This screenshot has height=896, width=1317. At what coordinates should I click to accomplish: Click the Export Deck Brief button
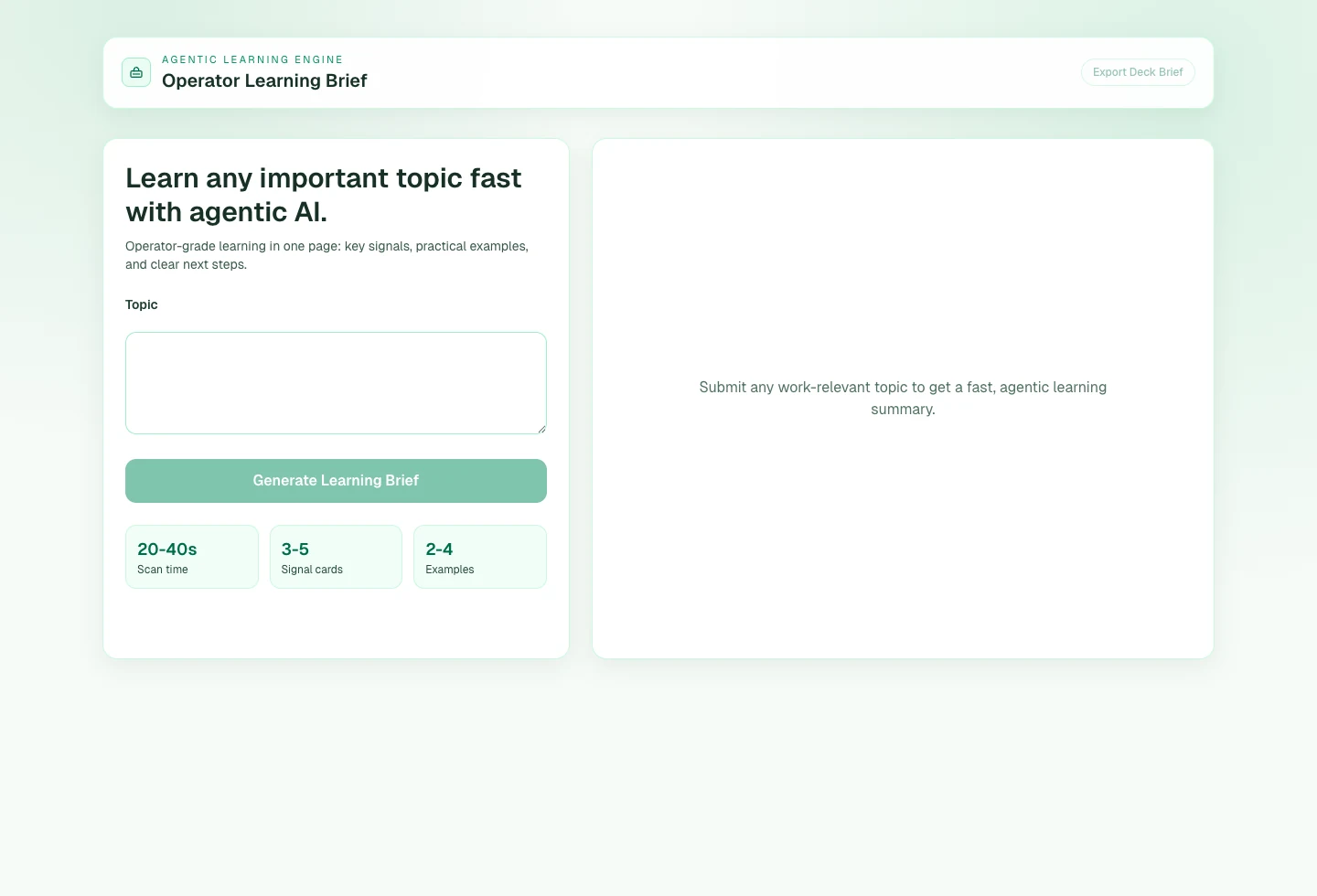click(x=1138, y=72)
